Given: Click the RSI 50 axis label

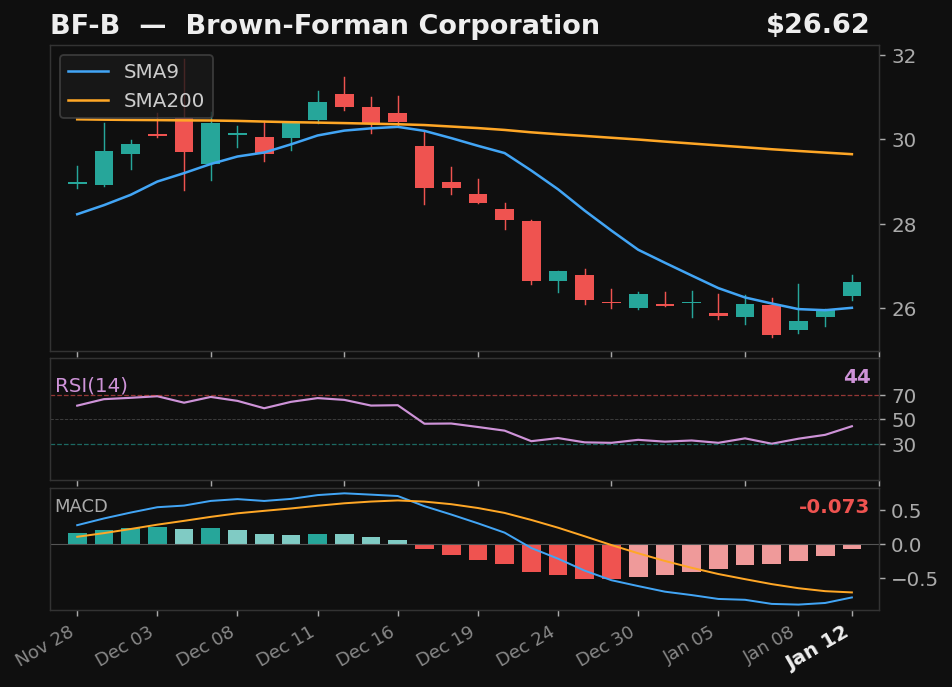Looking at the screenshot, I should coord(903,420).
